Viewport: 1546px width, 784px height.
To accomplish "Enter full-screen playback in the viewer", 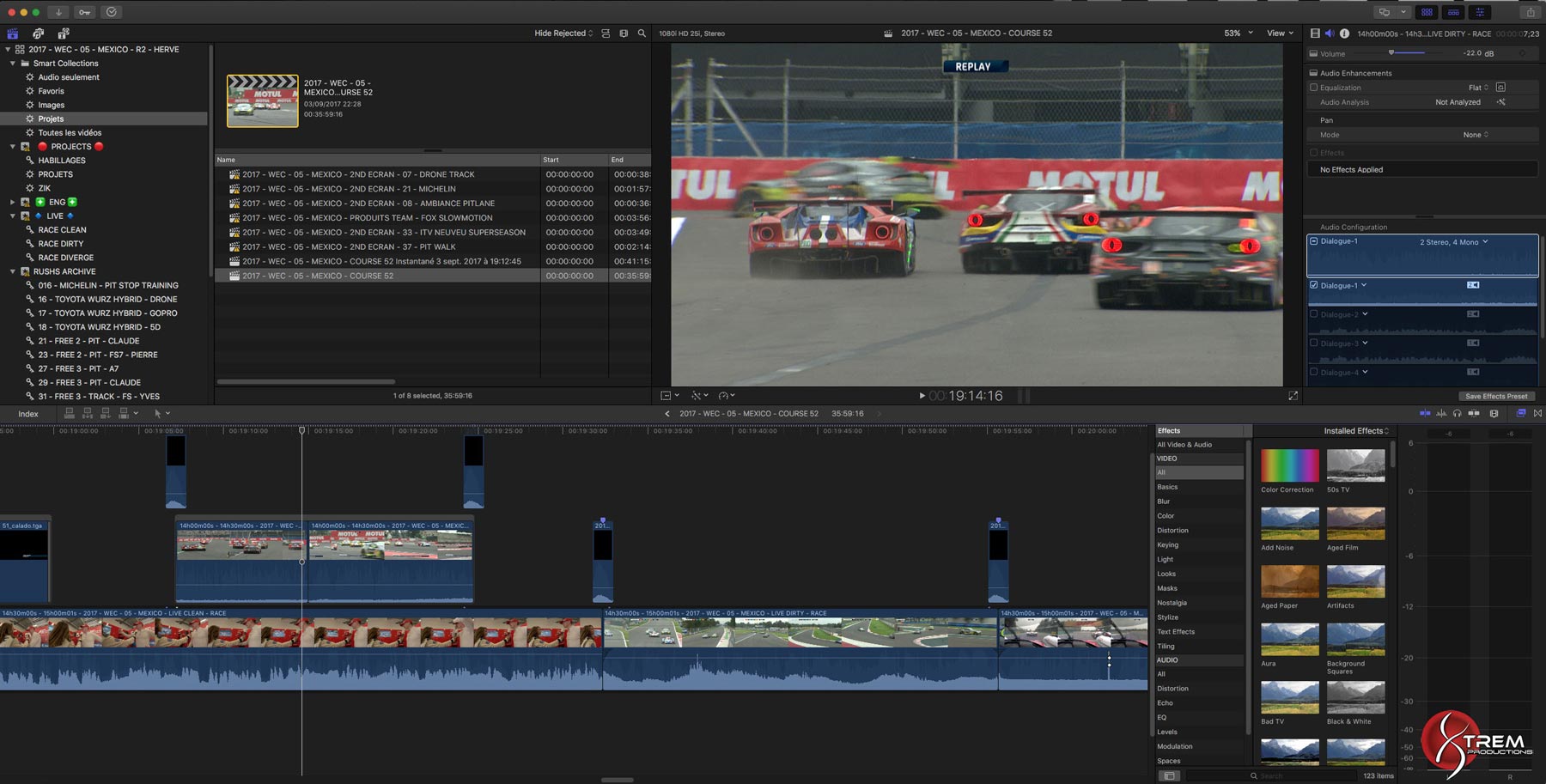I will click(x=1293, y=396).
